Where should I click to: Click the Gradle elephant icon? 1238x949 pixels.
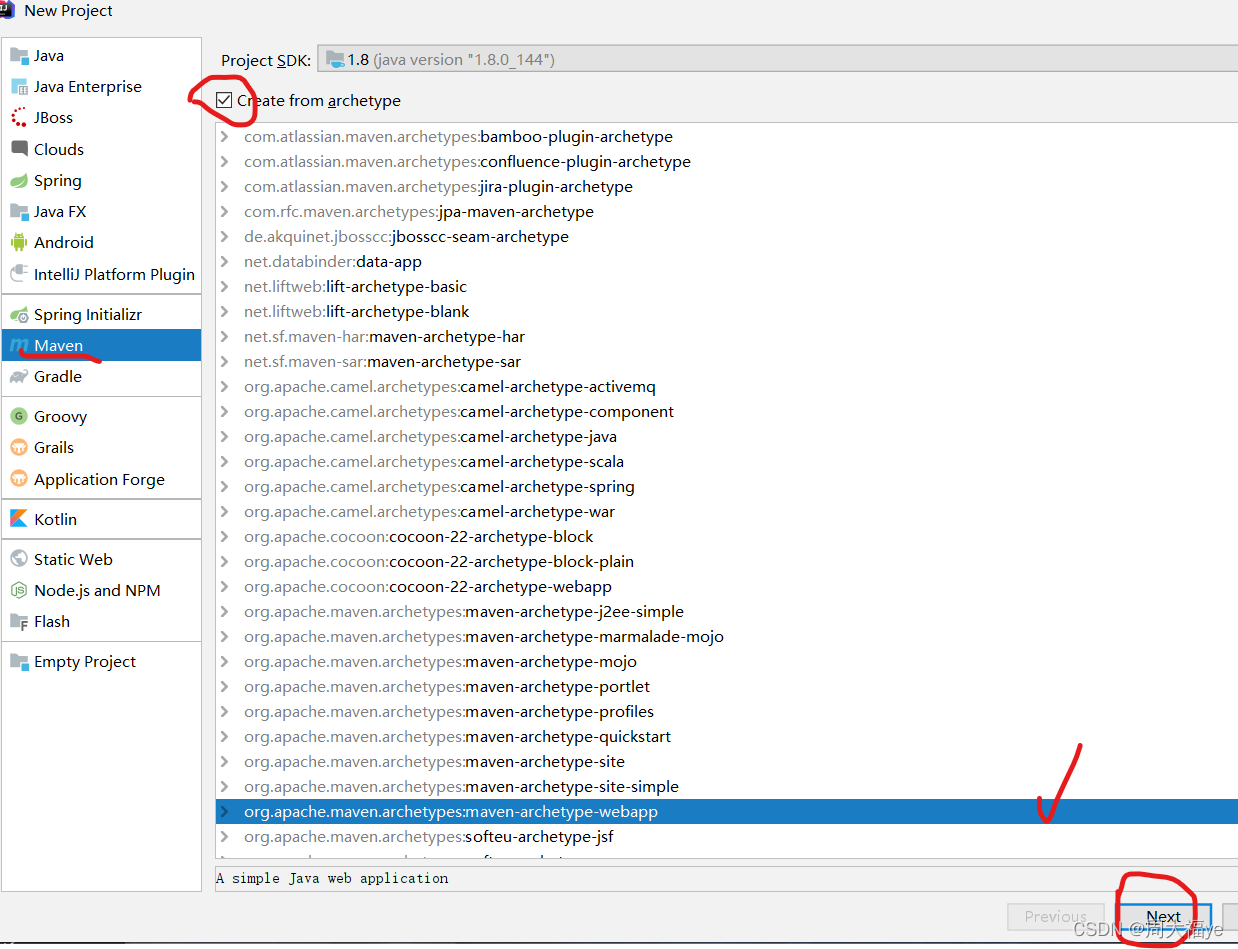tap(19, 377)
